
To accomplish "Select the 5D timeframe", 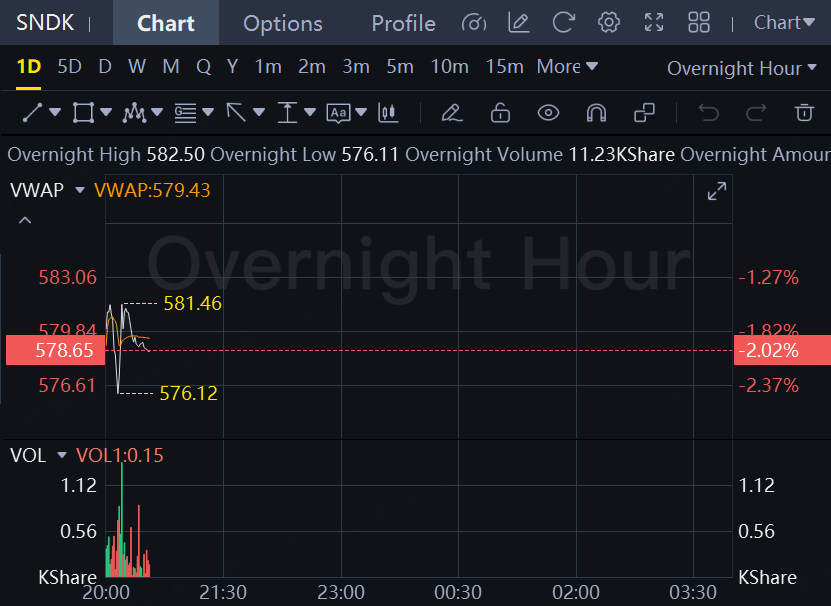I will coord(69,67).
